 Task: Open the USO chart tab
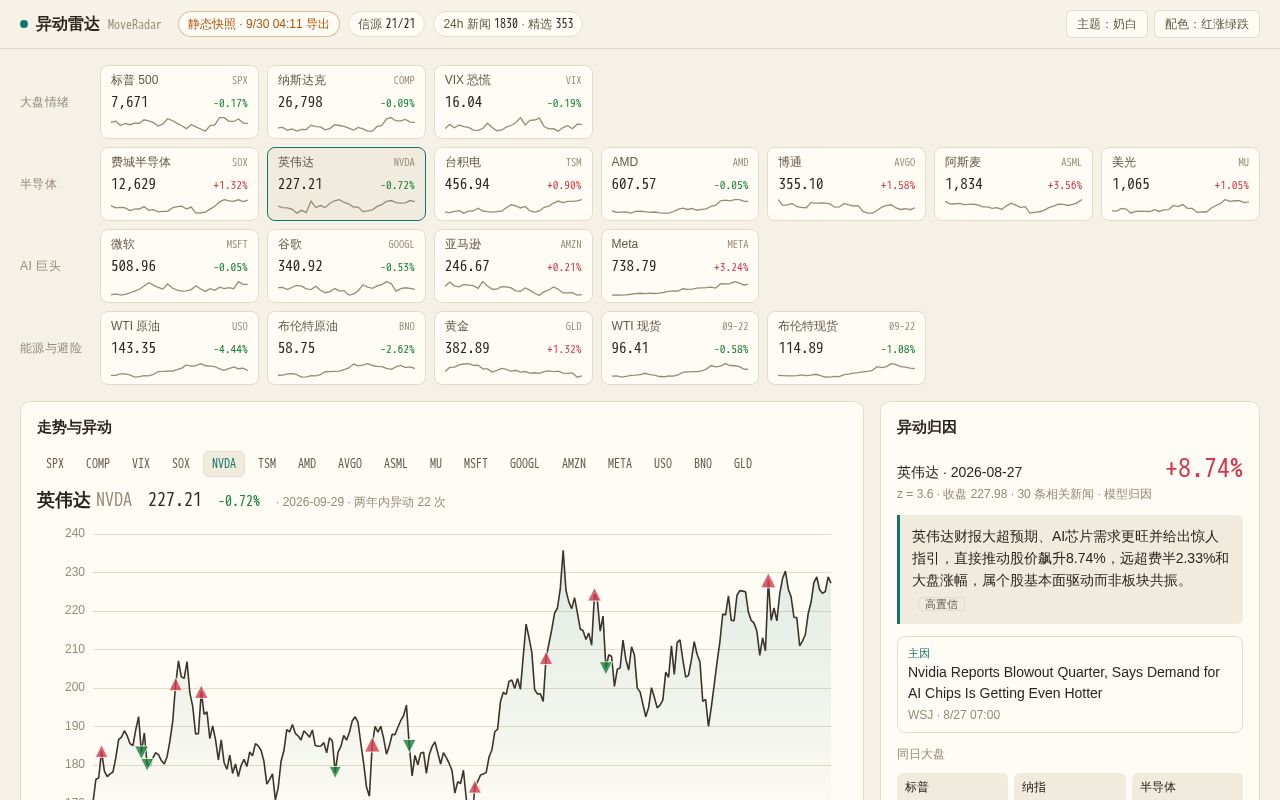[663, 464]
